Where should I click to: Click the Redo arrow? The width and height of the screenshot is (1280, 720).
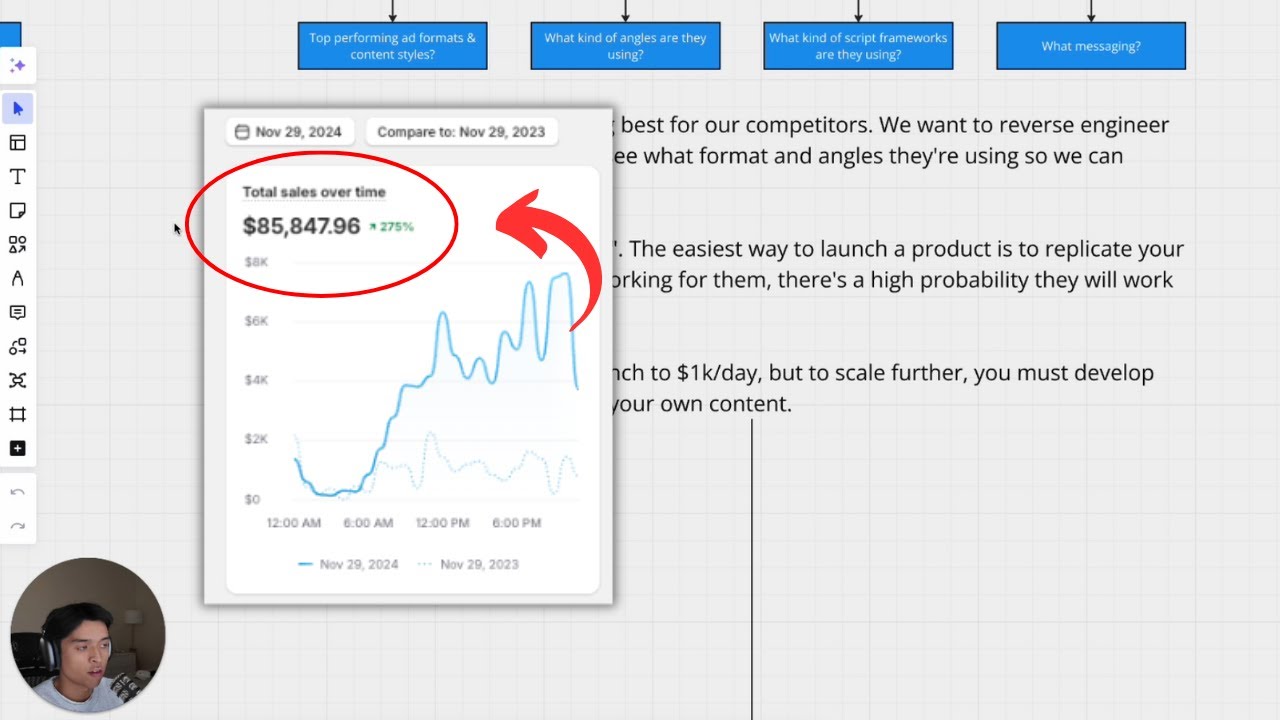[x=17, y=526]
